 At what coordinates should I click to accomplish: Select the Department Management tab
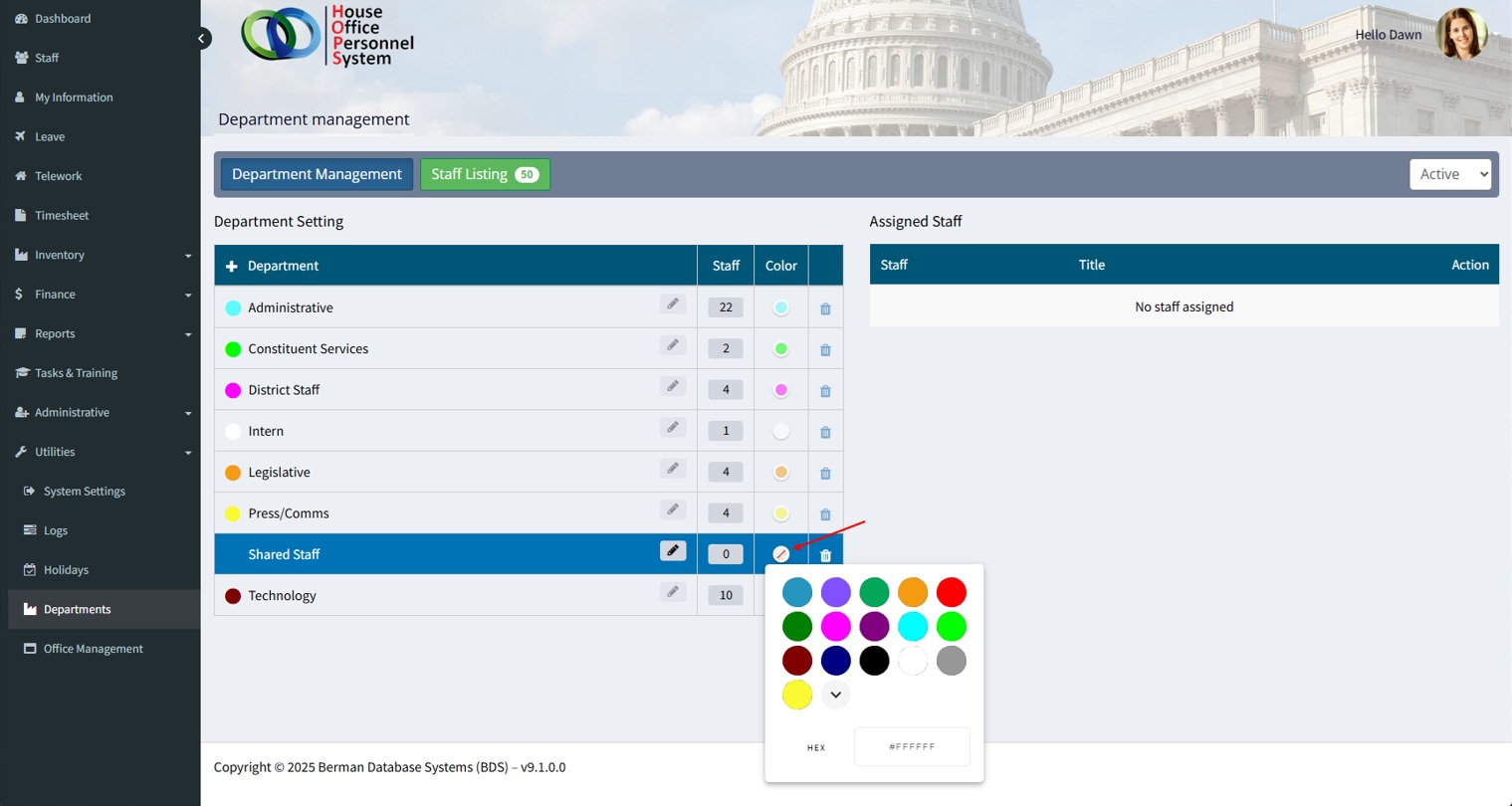(x=317, y=174)
